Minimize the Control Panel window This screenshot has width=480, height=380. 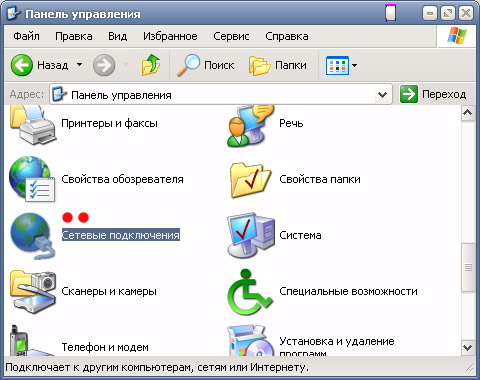click(430, 14)
